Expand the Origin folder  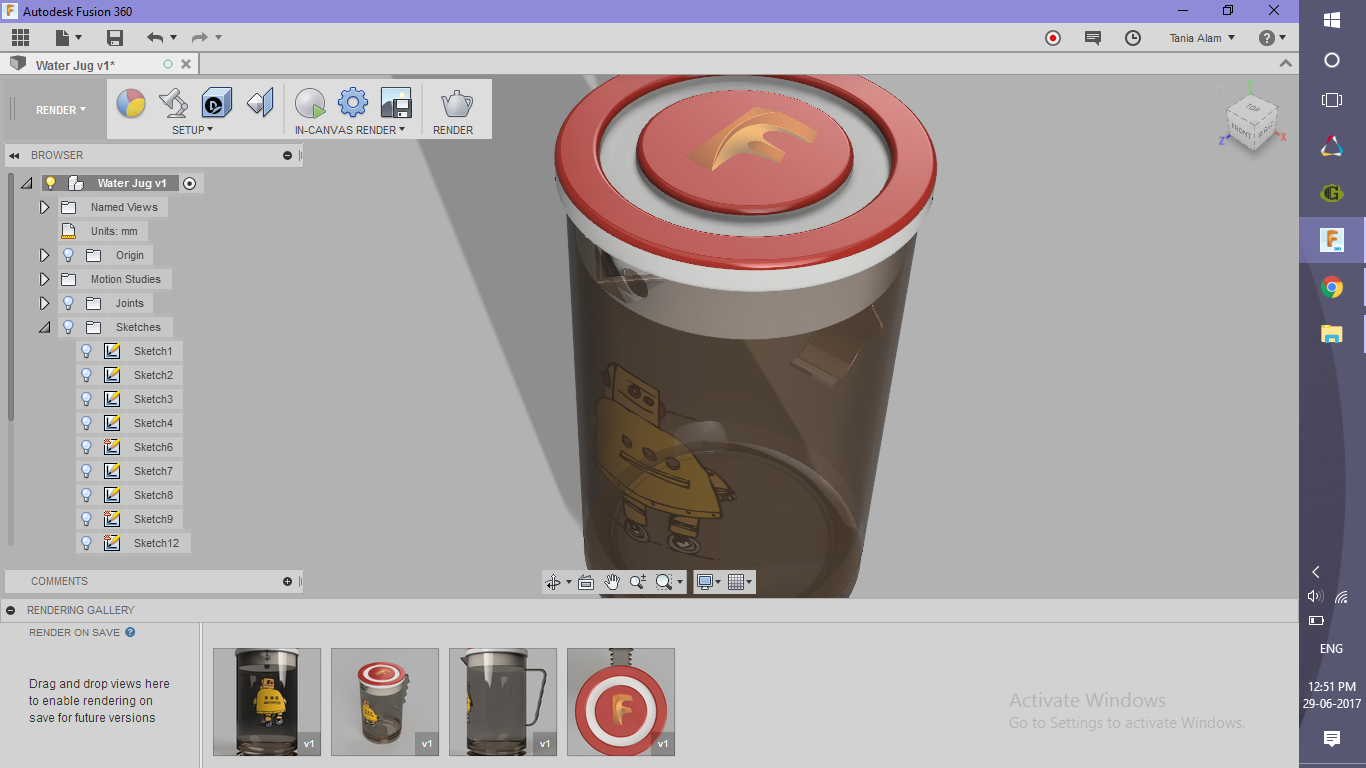tap(44, 255)
